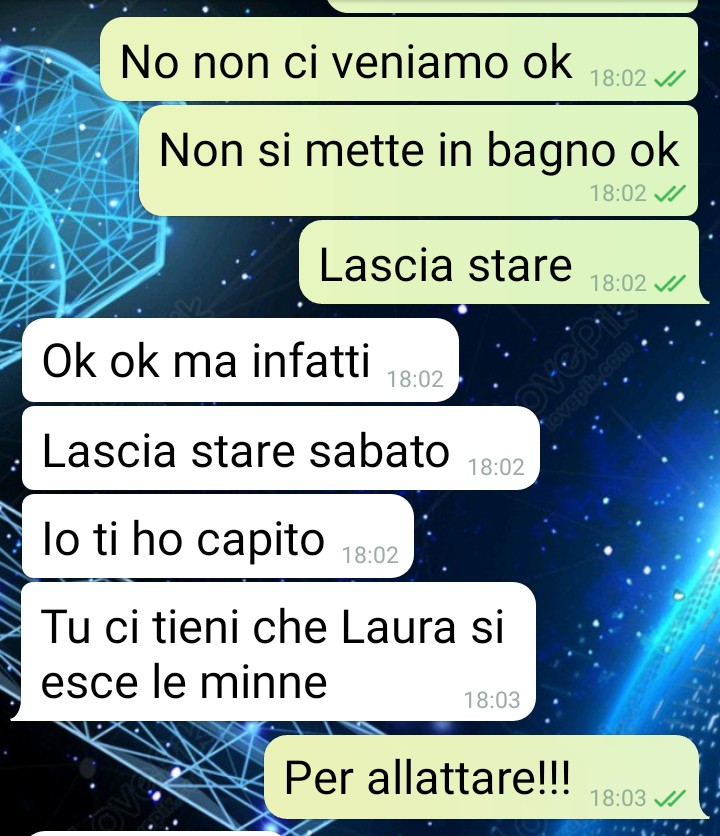Tap the 18:03 timestamp on the Laura message
The height and width of the screenshot is (836, 720).
tap(492, 700)
